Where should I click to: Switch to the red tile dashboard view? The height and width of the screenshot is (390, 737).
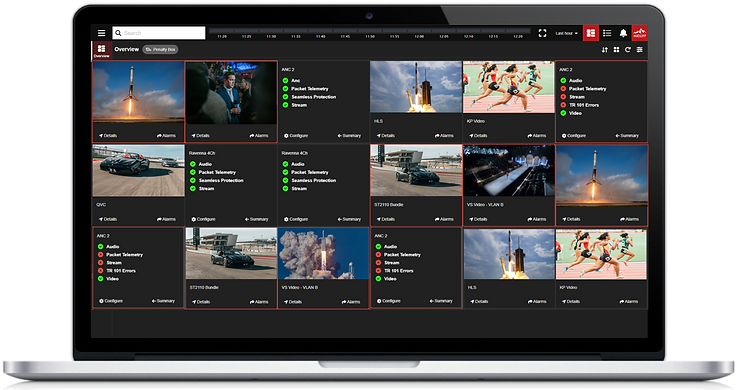click(x=591, y=33)
